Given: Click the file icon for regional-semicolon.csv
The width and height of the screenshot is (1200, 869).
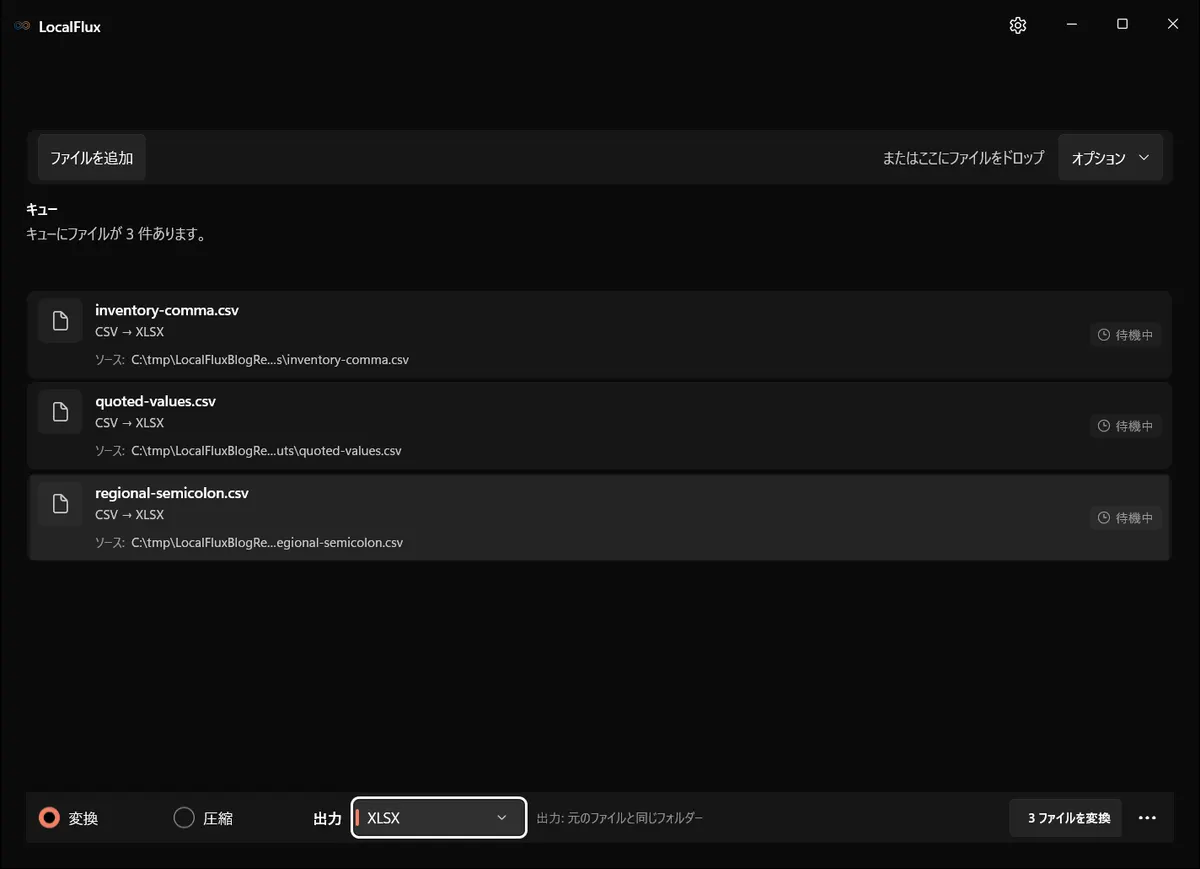Looking at the screenshot, I should point(60,503).
